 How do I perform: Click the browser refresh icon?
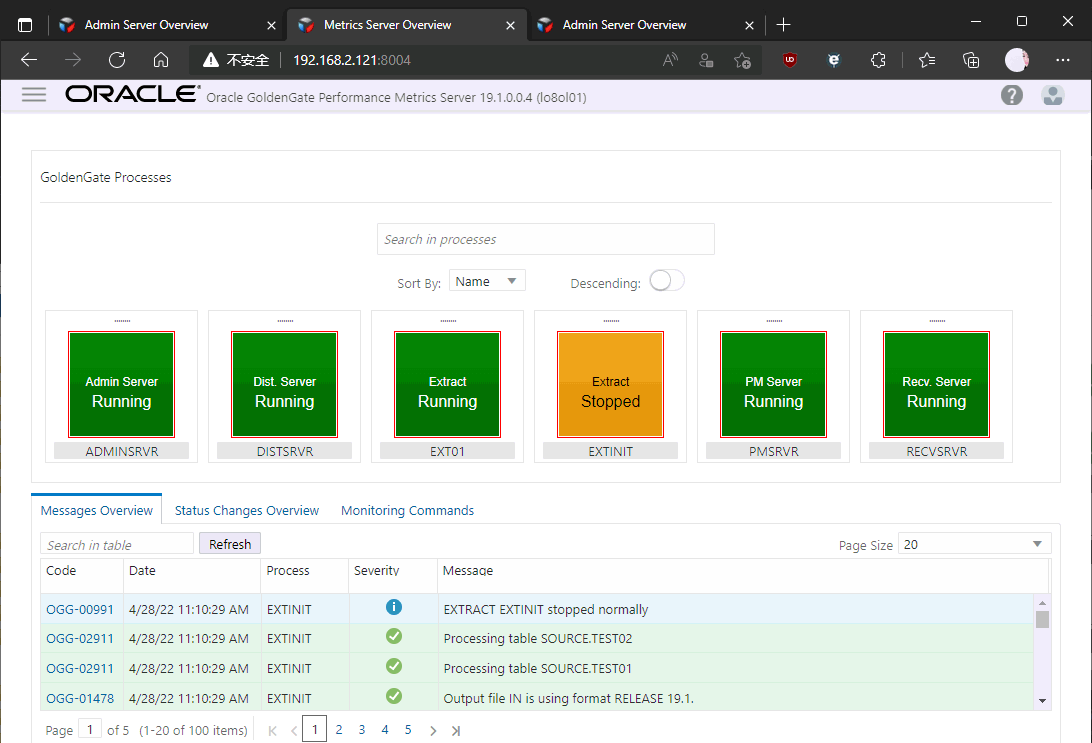tap(117, 60)
